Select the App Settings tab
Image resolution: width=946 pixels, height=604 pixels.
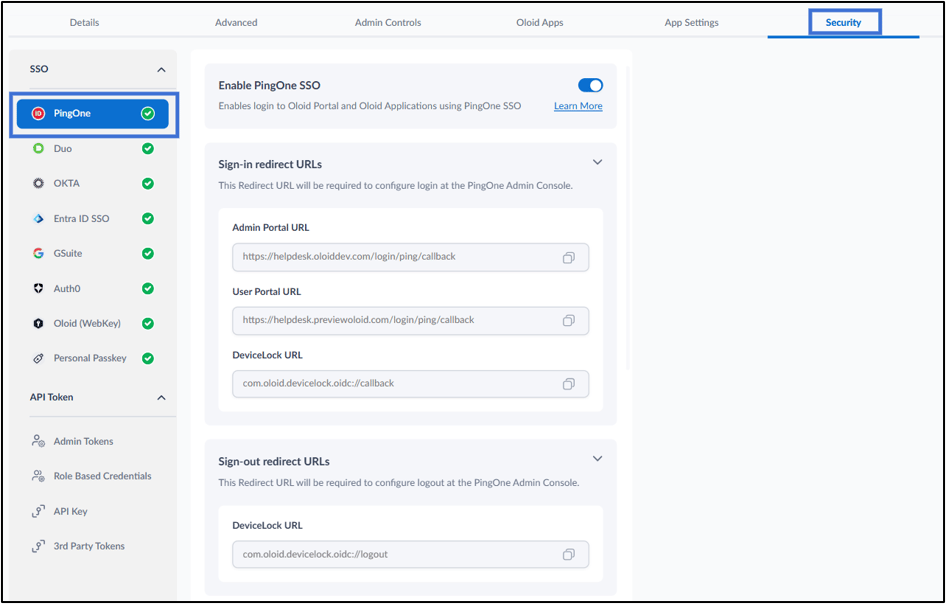(x=691, y=23)
